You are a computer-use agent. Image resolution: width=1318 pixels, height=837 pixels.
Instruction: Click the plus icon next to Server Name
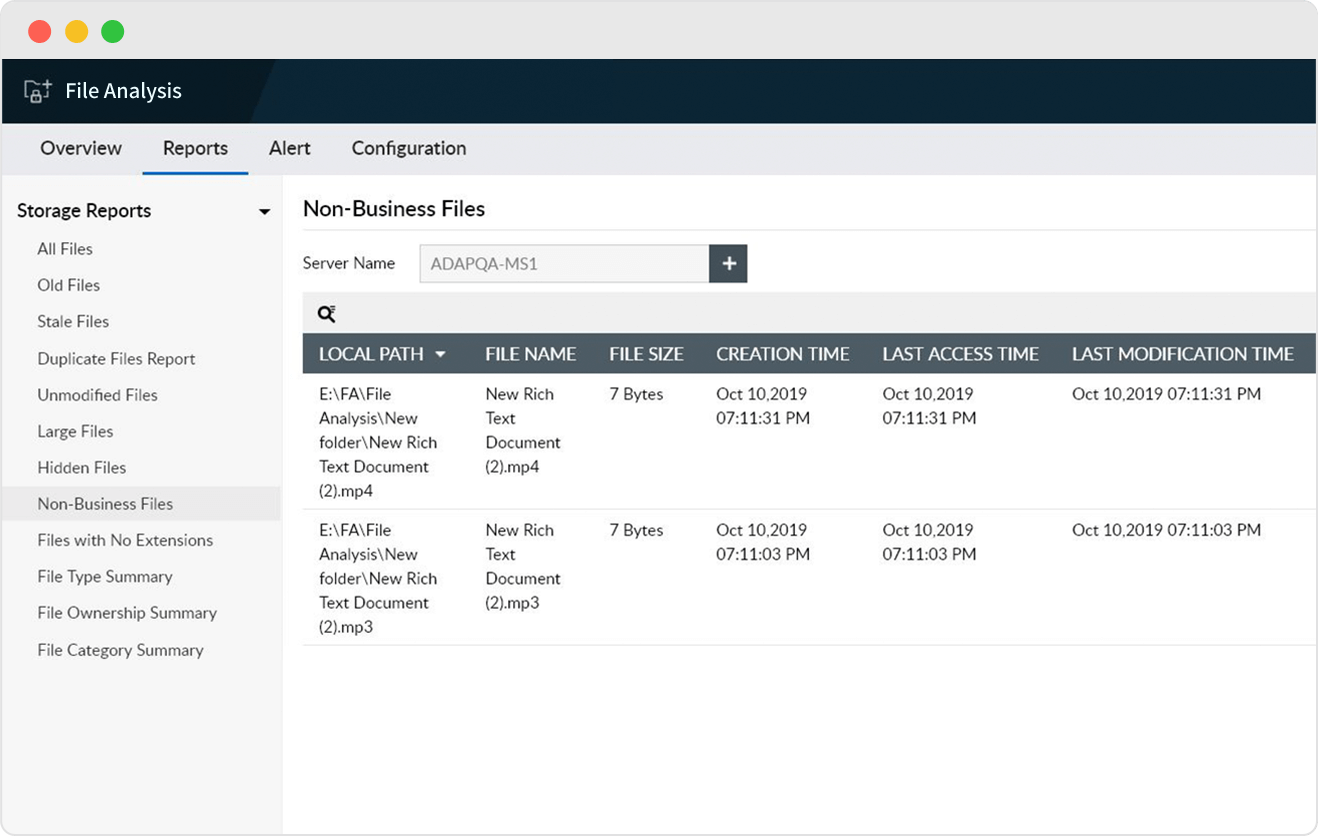point(729,263)
